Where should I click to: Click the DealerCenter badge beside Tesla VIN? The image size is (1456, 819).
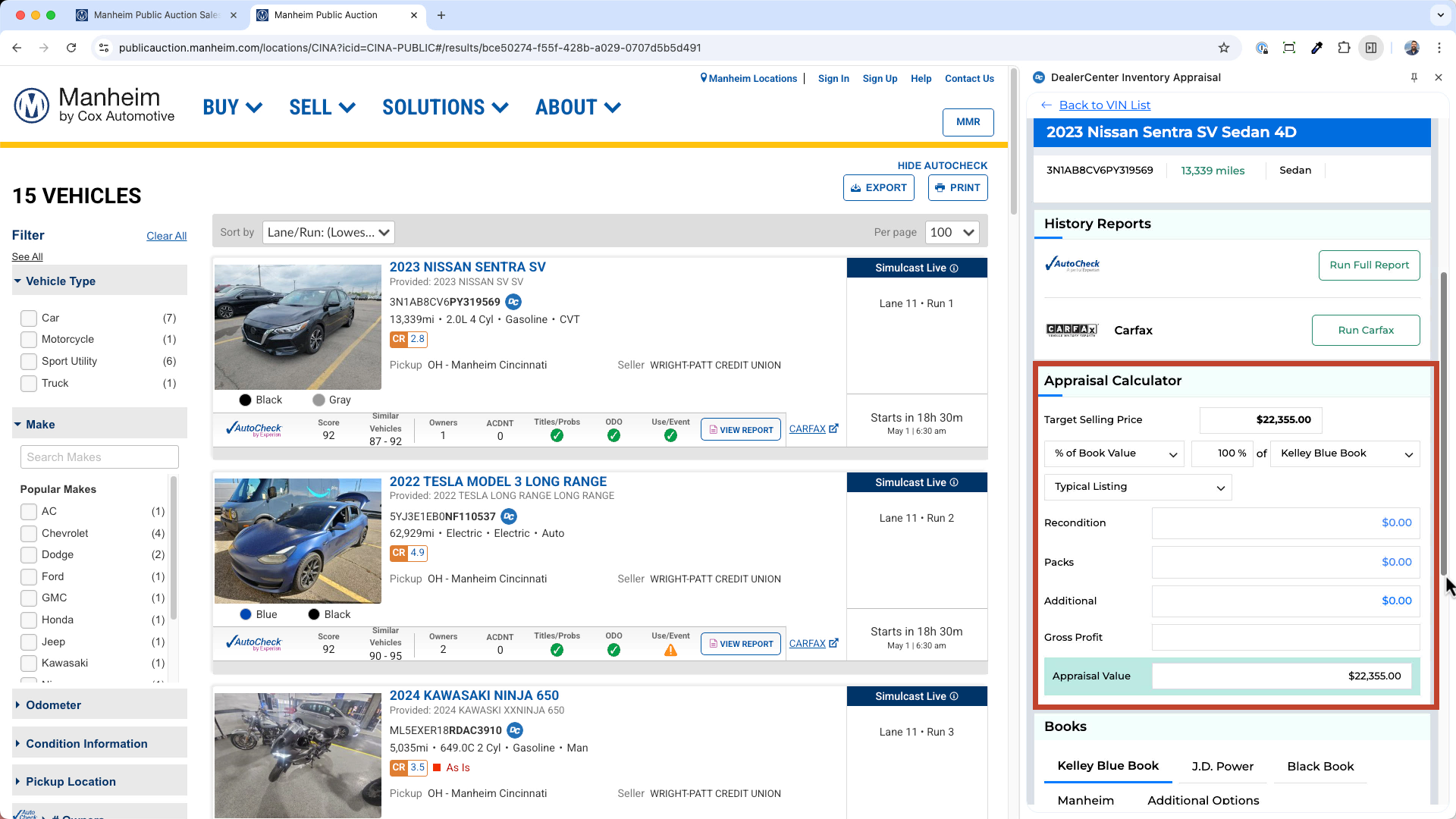click(509, 516)
